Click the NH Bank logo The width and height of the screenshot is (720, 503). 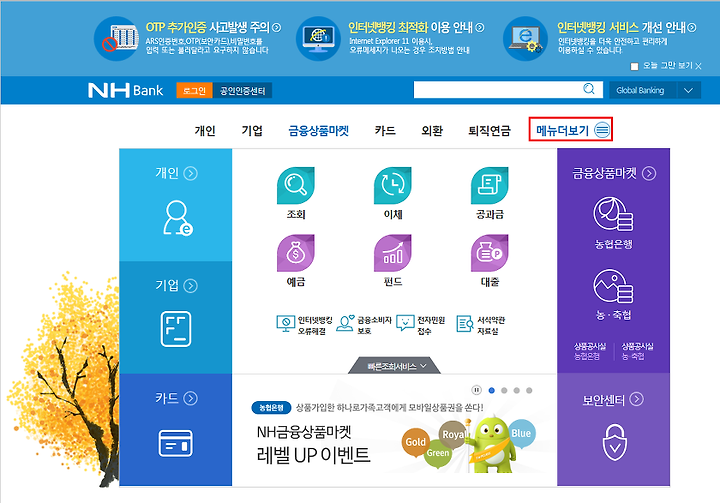tap(125, 90)
